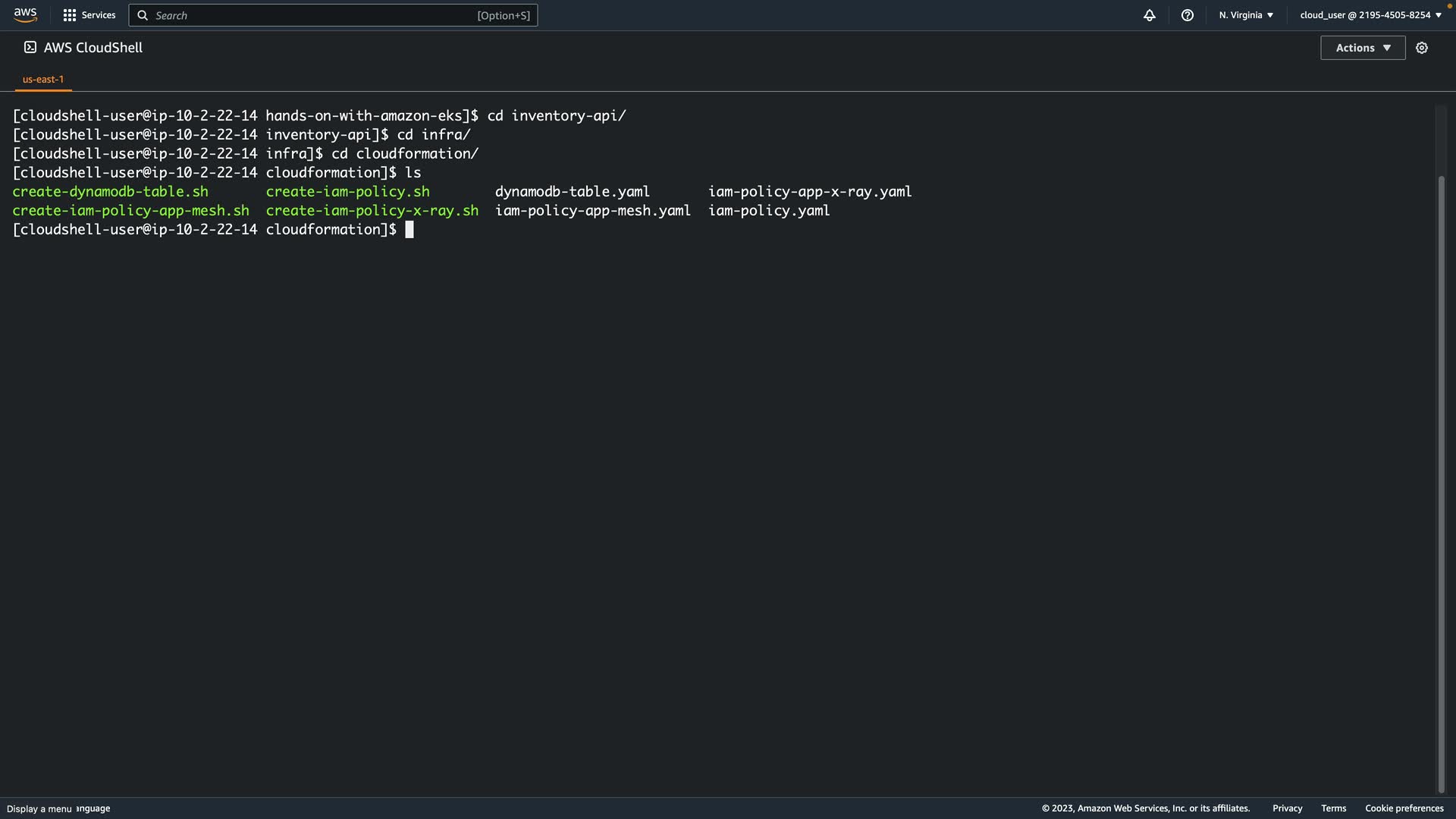
Task: Open the help question mark menu
Action: [x=1188, y=15]
